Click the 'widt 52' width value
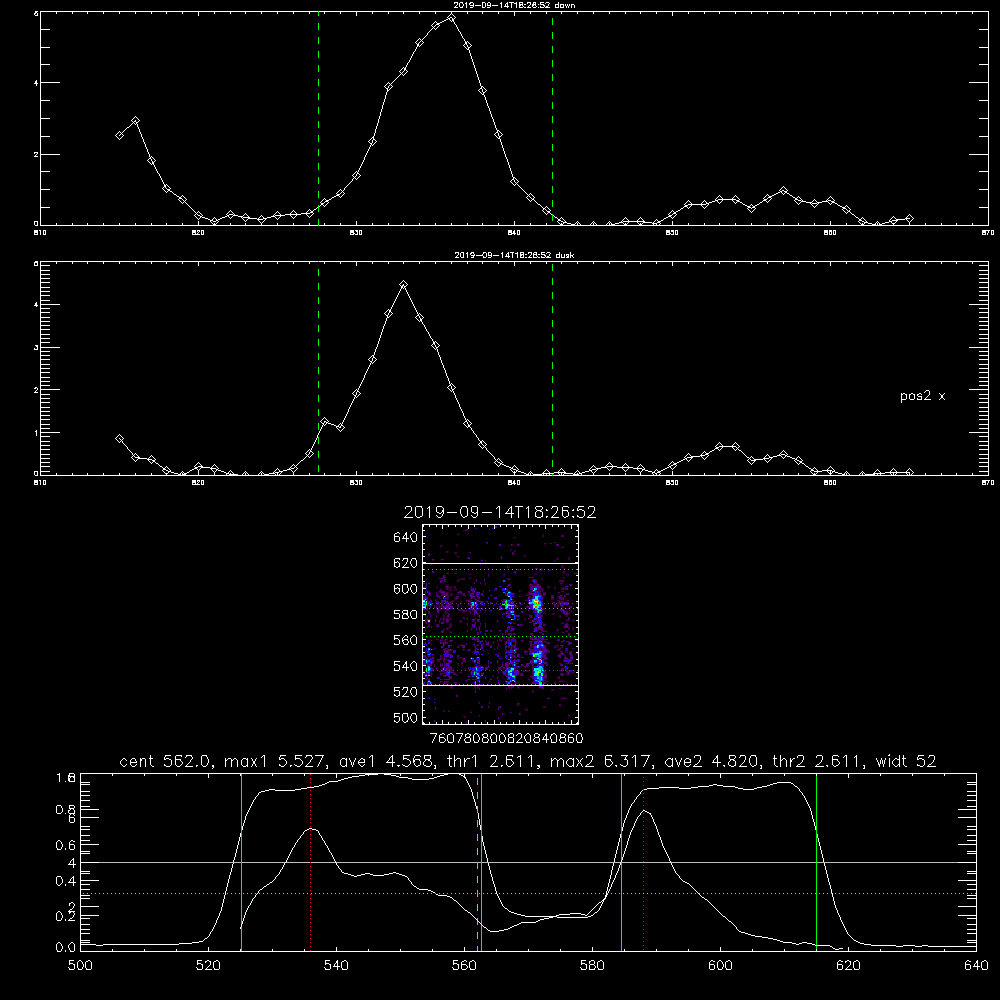The height and width of the screenshot is (1000, 1000). (x=906, y=761)
